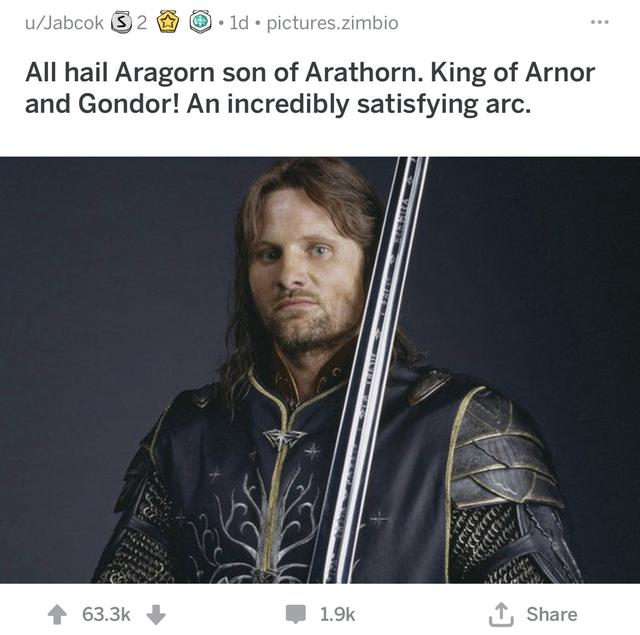This screenshot has height=635, width=640.
Task: Downvote the Aragorn post
Action: pyautogui.click(x=156, y=614)
